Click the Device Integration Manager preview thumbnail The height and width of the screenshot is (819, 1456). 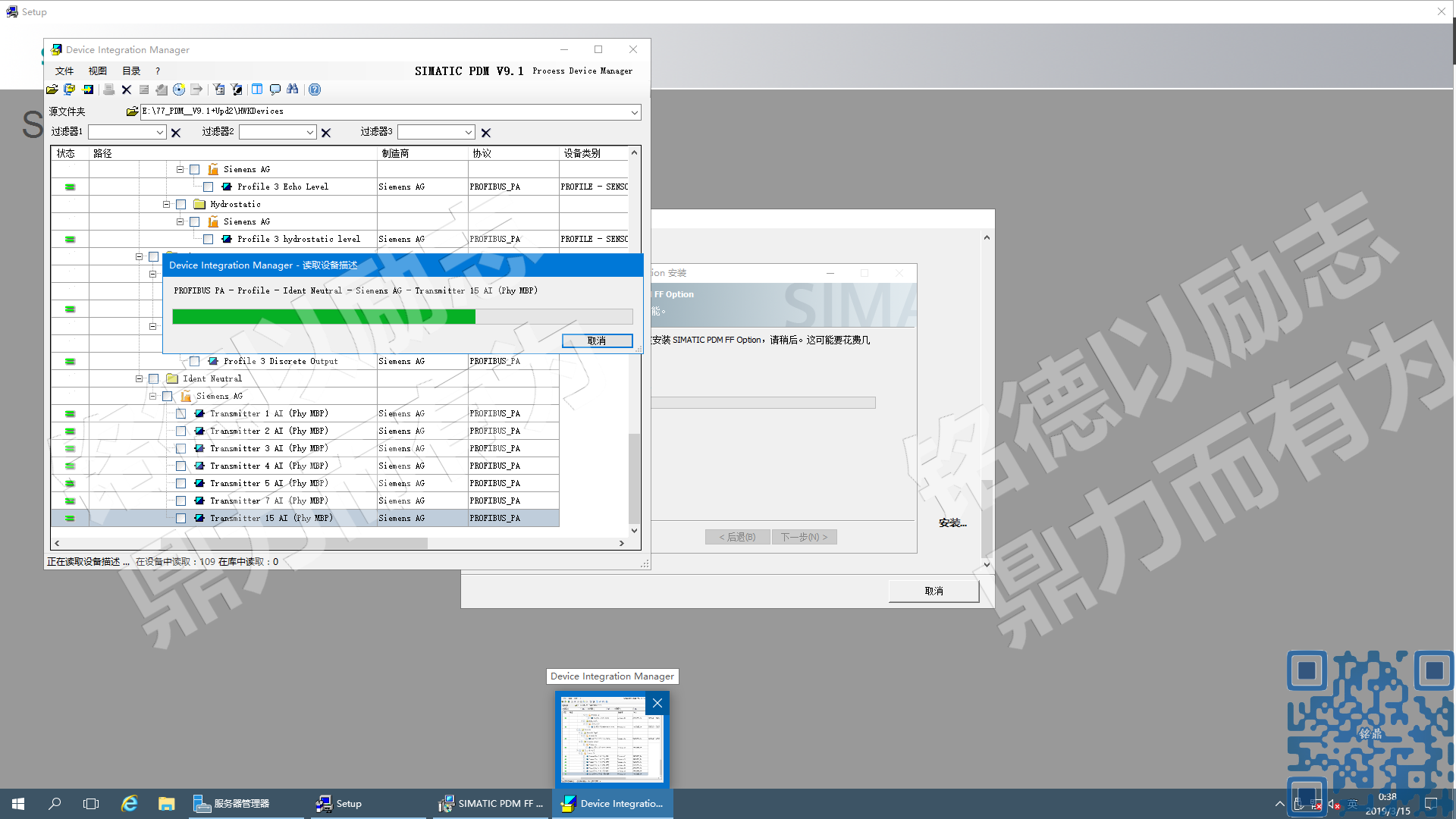[612, 739]
